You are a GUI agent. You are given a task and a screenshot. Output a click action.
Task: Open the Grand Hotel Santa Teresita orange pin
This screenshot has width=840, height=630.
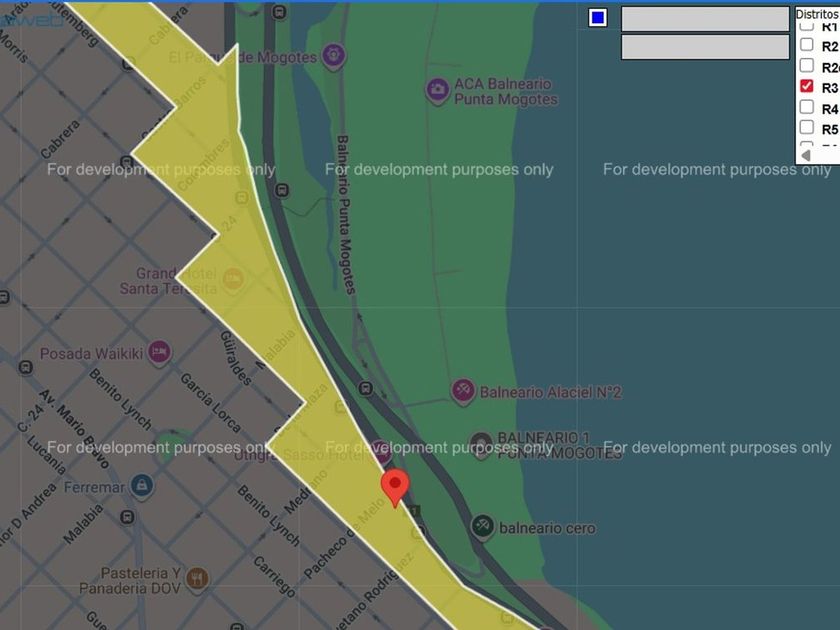[x=232, y=280]
